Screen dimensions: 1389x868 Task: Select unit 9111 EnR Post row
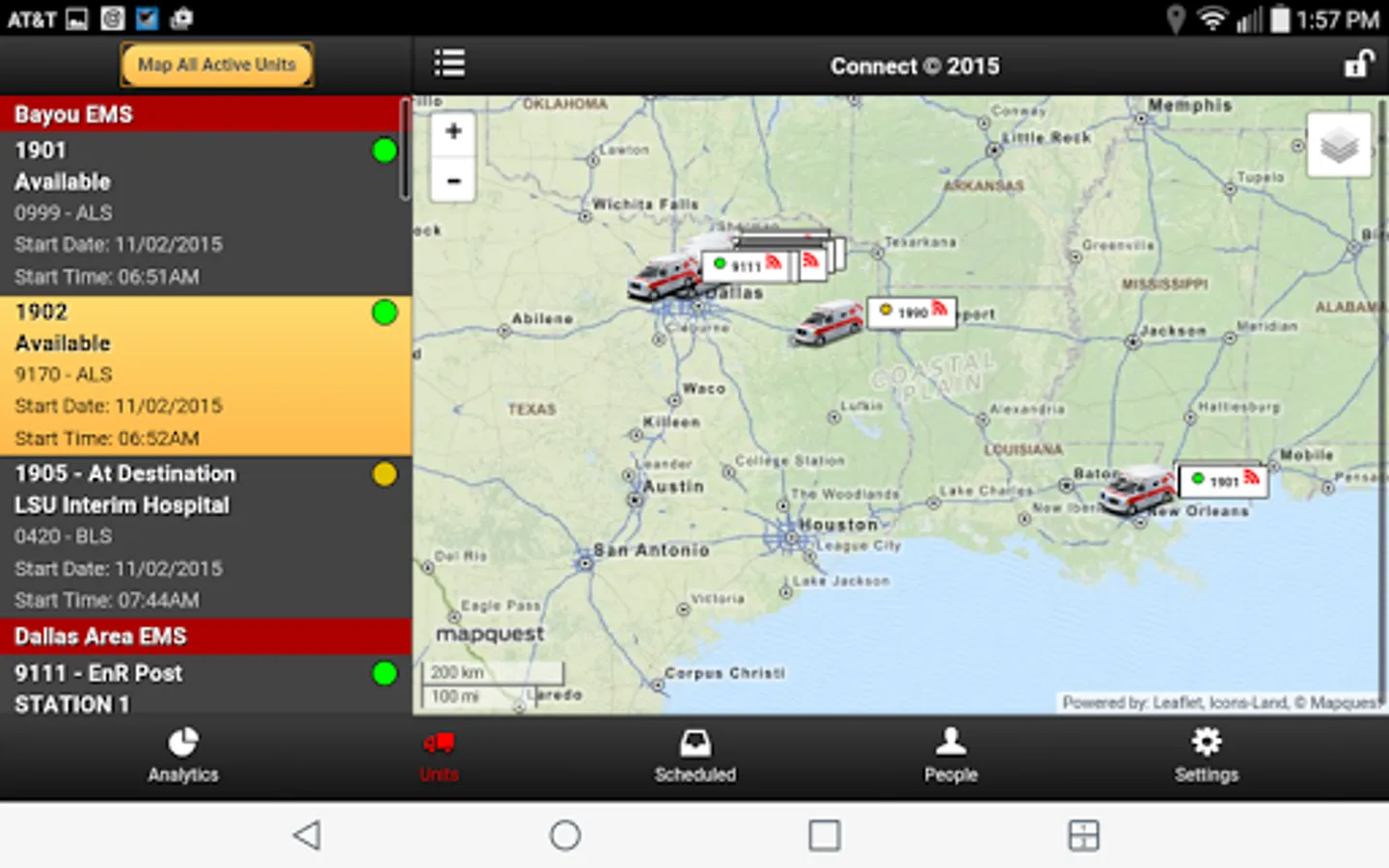point(205,686)
